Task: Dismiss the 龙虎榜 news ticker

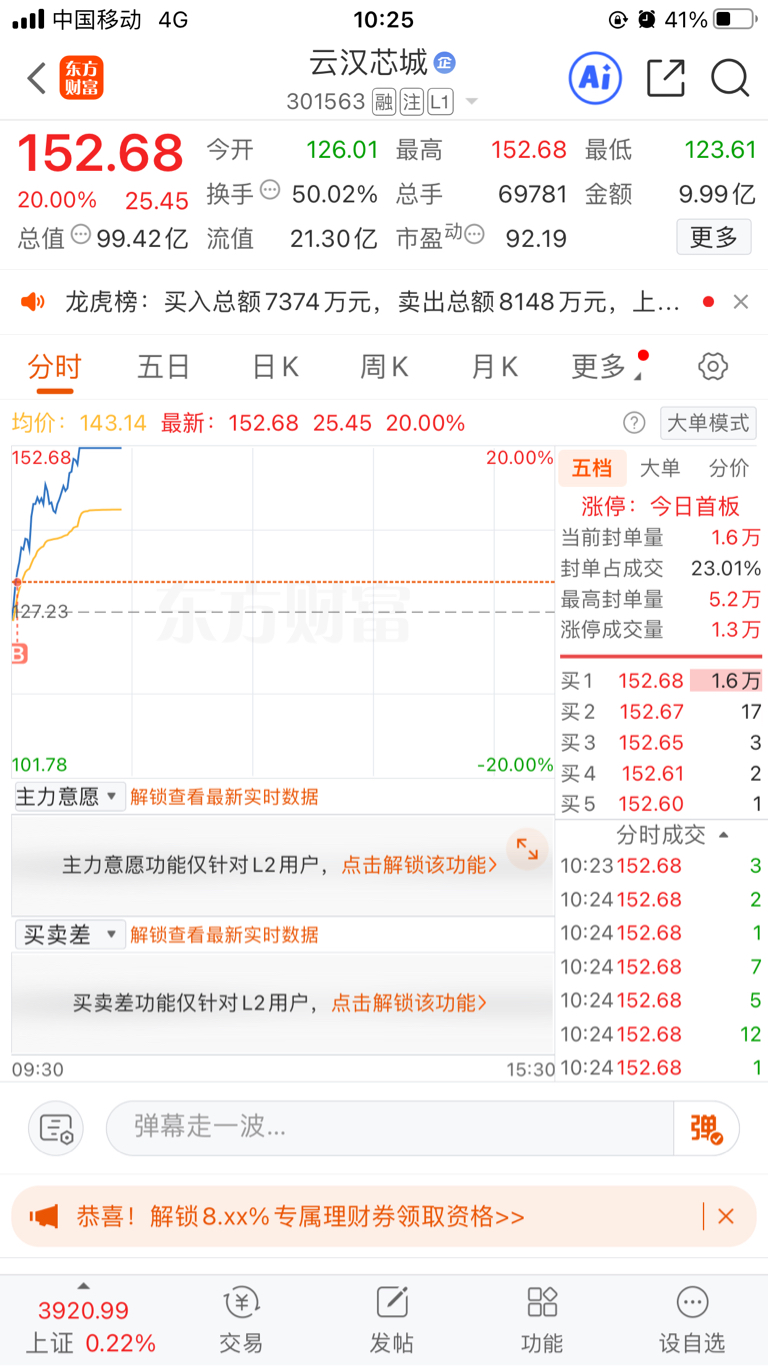Action: pos(740,301)
